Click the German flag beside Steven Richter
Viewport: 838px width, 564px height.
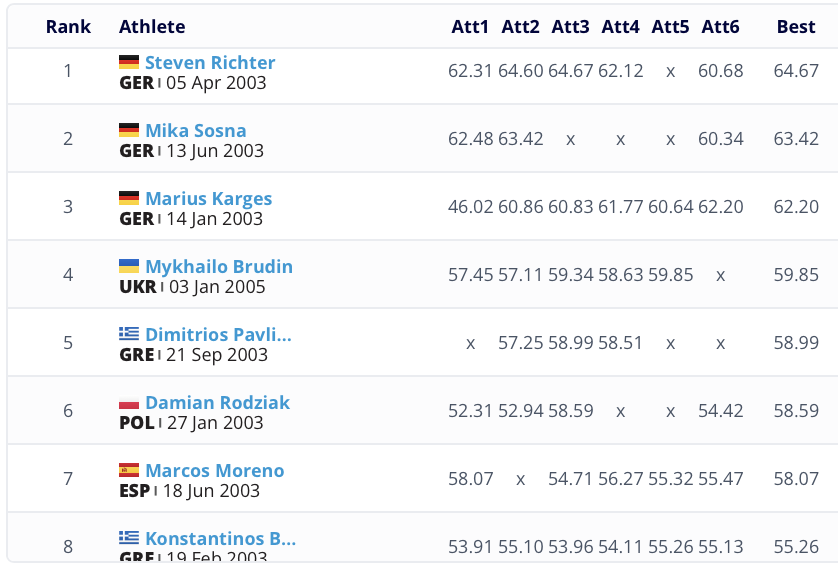coord(129,62)
